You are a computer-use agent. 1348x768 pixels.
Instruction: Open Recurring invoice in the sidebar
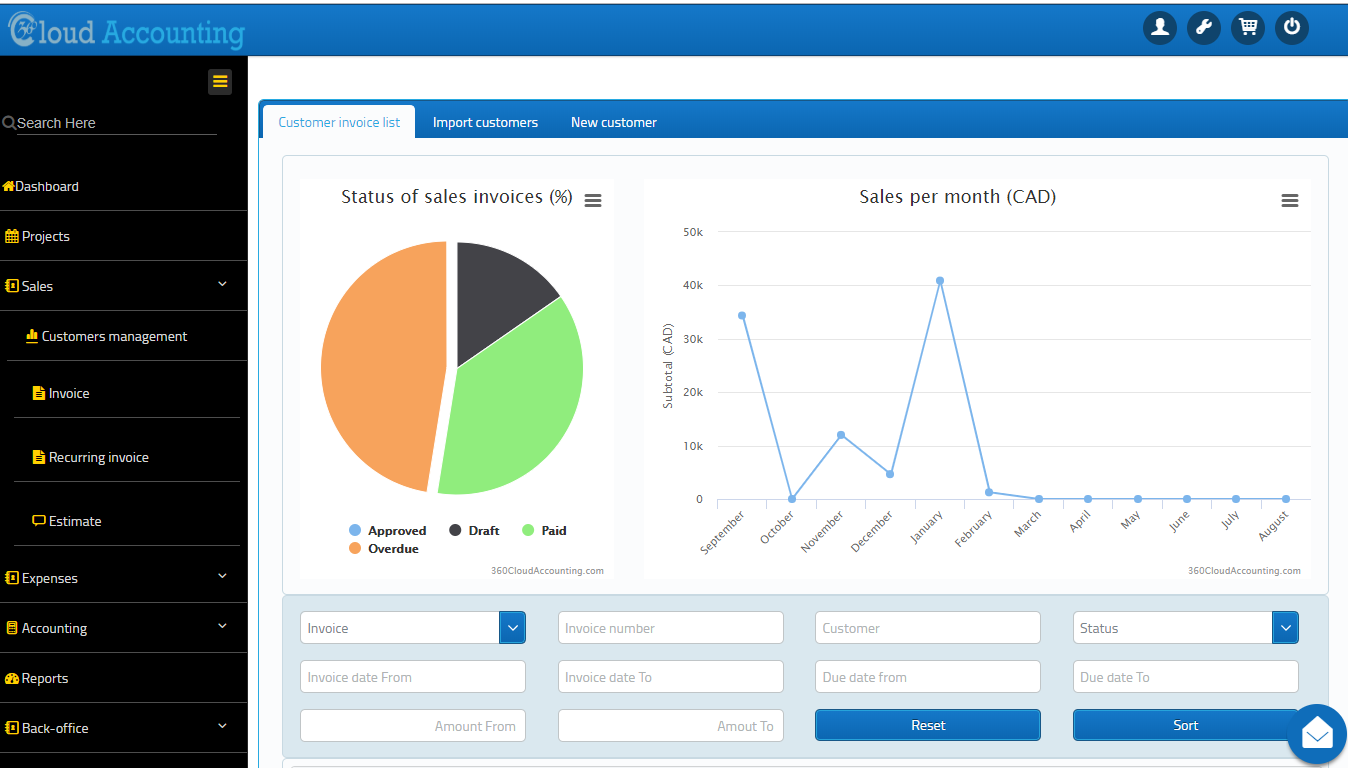point(91,457)
